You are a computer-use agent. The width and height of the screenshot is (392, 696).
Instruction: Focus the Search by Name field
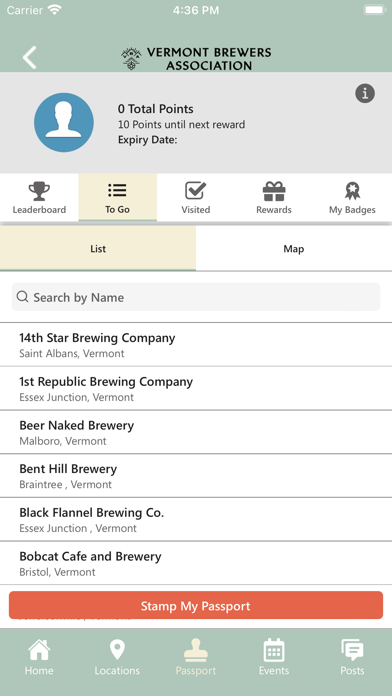click(x=196, y=297)
